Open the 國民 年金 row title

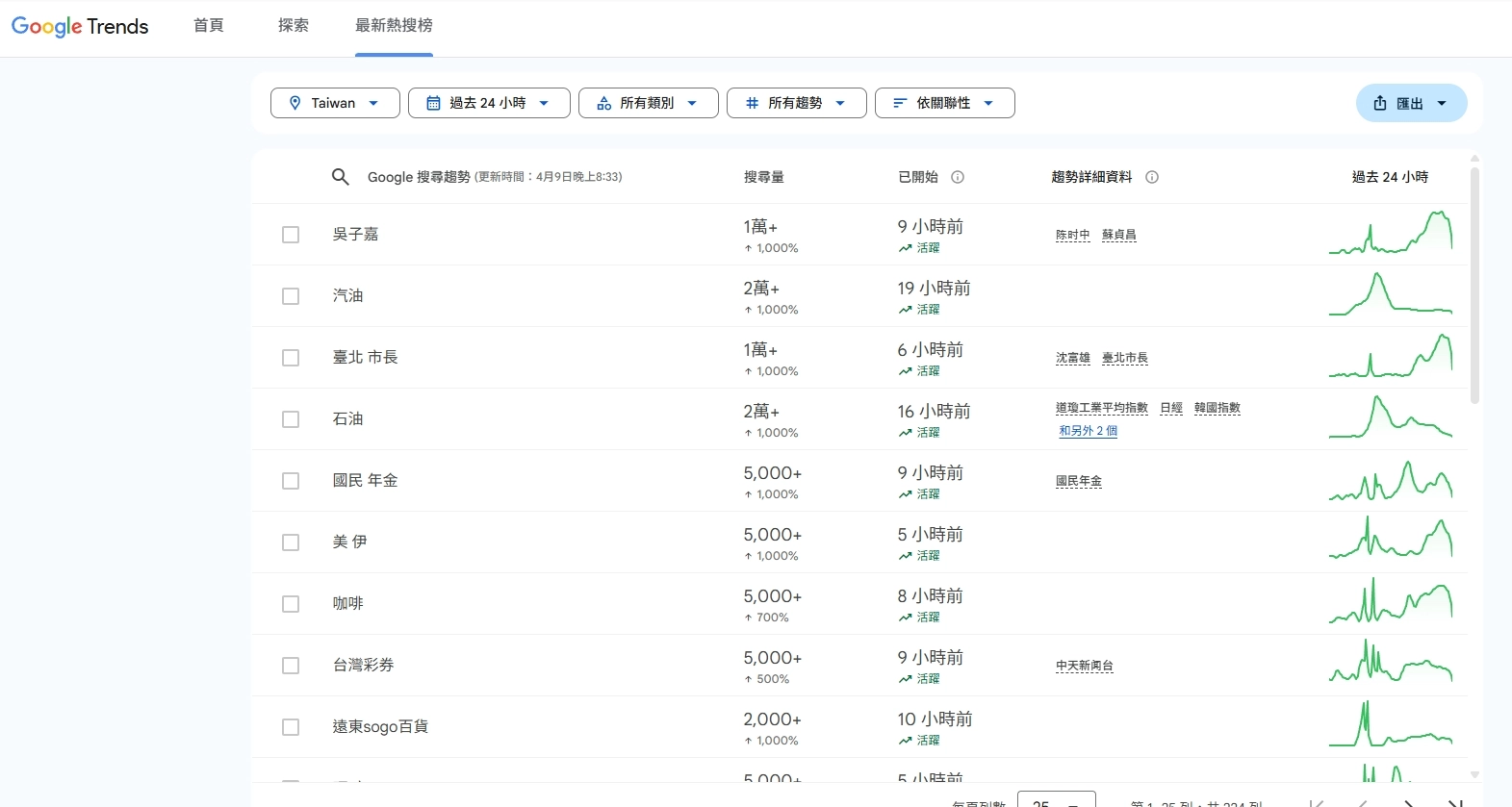pos(366,481)
